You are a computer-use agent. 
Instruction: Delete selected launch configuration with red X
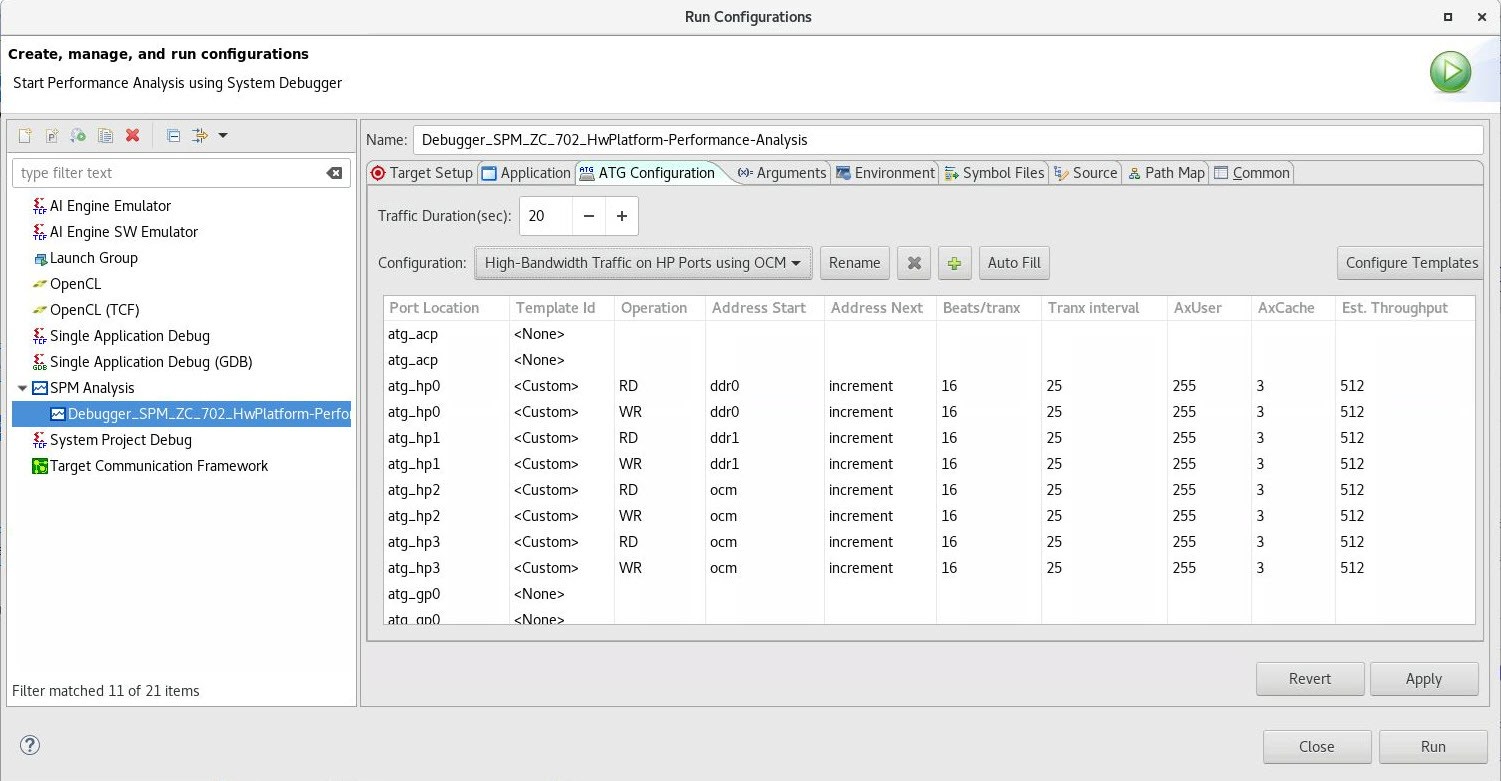tap(132, 136)
